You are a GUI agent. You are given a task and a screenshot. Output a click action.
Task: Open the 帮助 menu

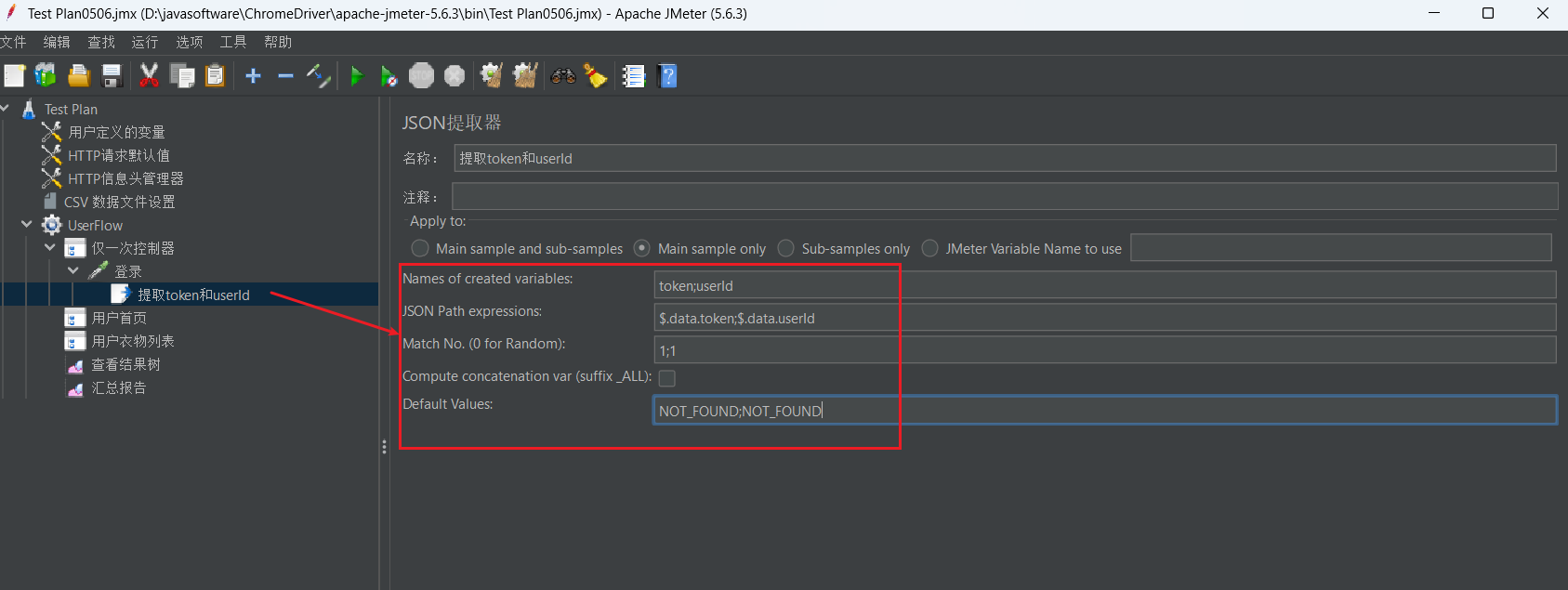(x=278, y=43)
